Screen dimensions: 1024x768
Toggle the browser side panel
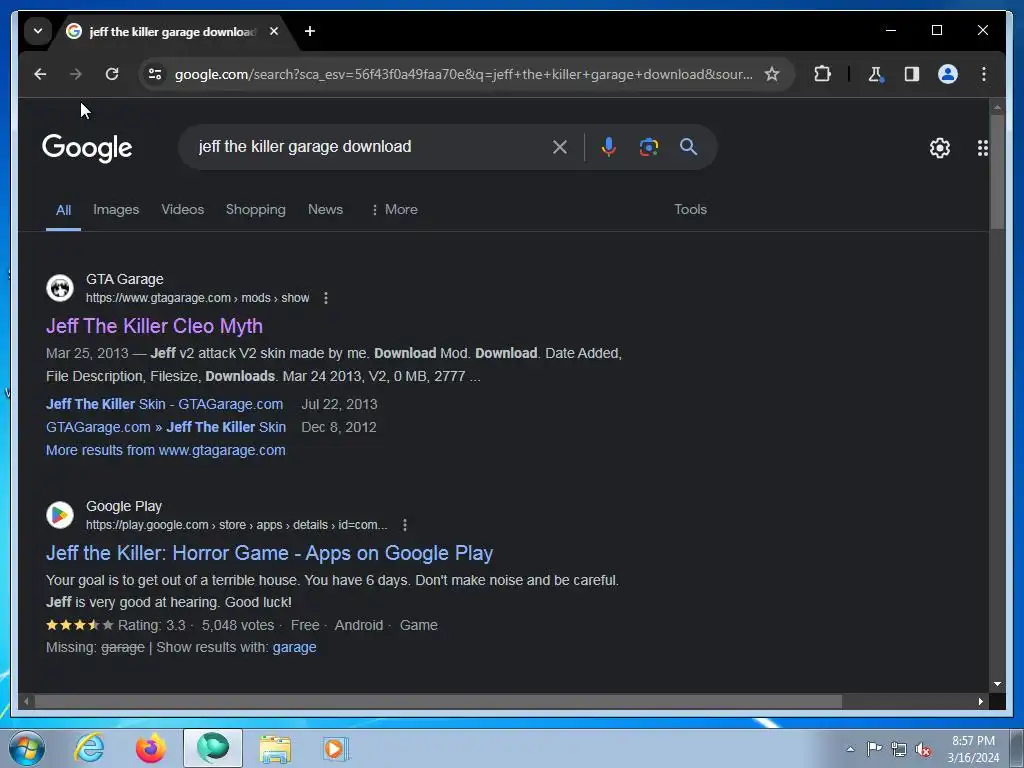pyautogui.click(x=912, y=74)
